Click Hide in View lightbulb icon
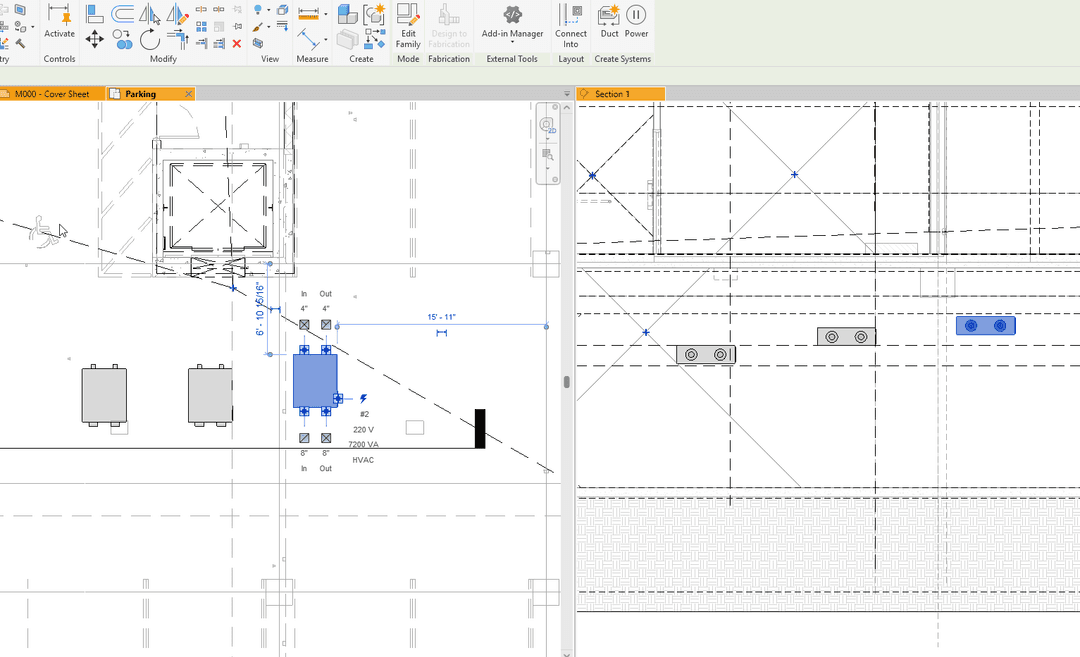This screenshot has width=1080, height=657. pos(258,10)
